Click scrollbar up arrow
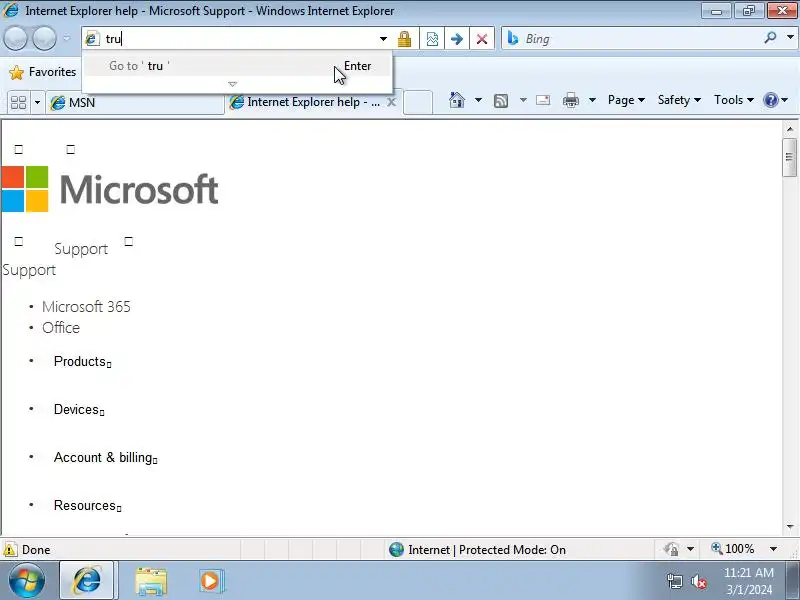The width and height of the screenshot is (800, 600). [x=790, y=130]
